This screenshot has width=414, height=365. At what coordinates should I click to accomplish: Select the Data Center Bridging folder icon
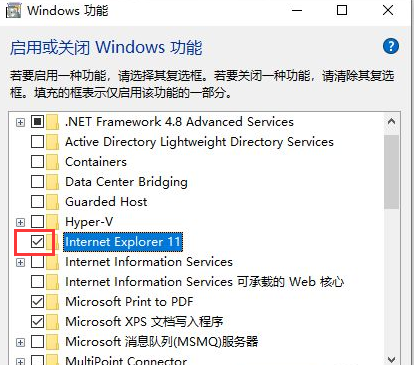pyautogui.click(x=52, y=182)
